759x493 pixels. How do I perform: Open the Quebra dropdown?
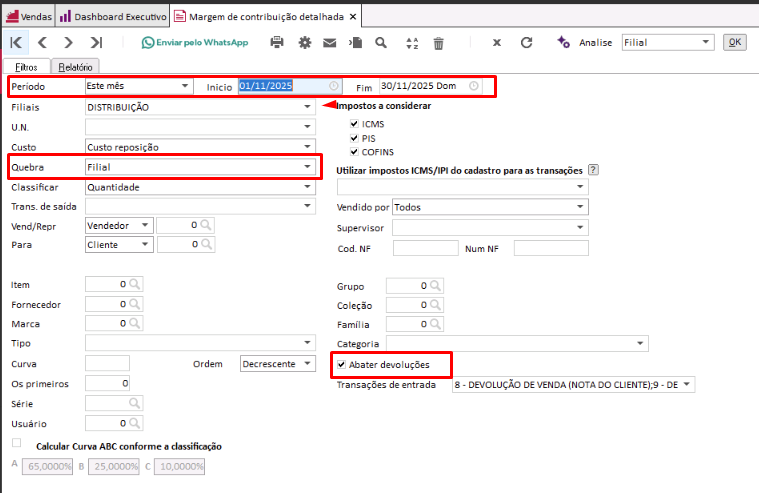pos(307,167)
